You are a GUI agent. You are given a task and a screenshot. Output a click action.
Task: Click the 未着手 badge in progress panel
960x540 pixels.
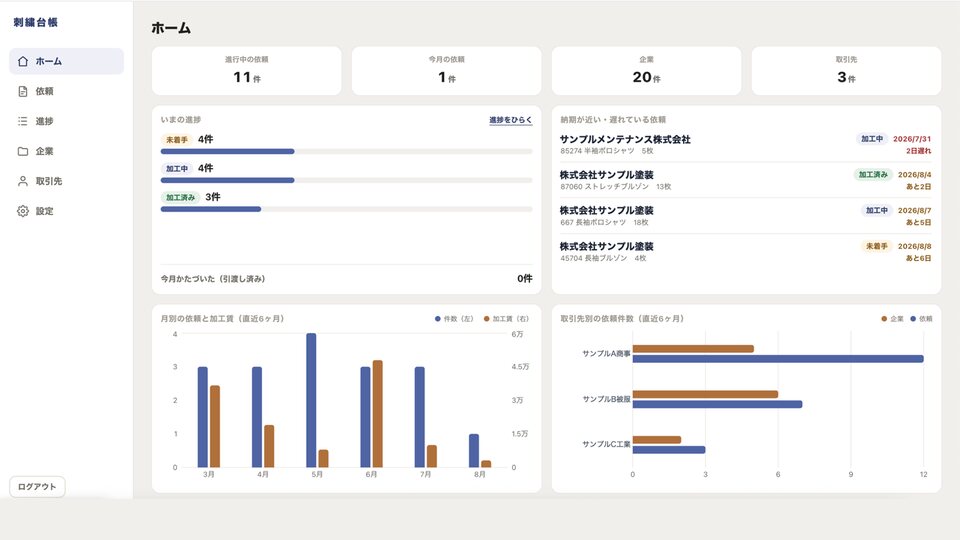tap(177, 140)
